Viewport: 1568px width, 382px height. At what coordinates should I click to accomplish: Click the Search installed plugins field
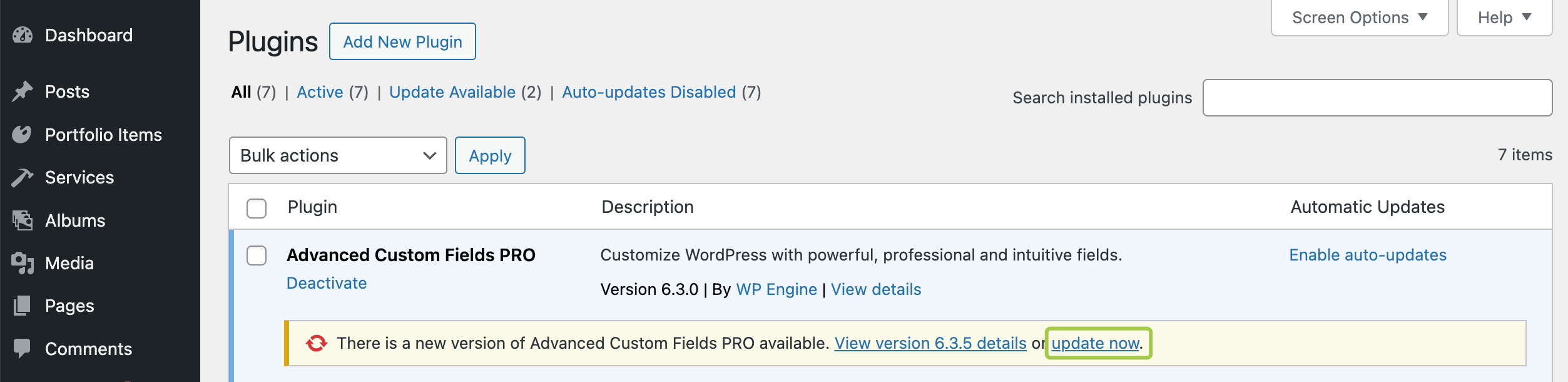pos(1377,98)
